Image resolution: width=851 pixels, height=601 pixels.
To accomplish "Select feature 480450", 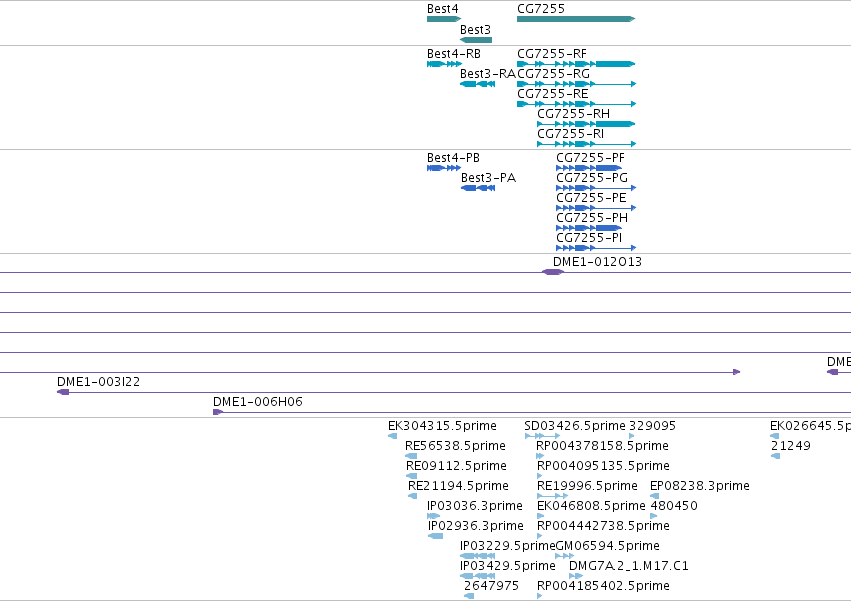I will click(653, 516).
